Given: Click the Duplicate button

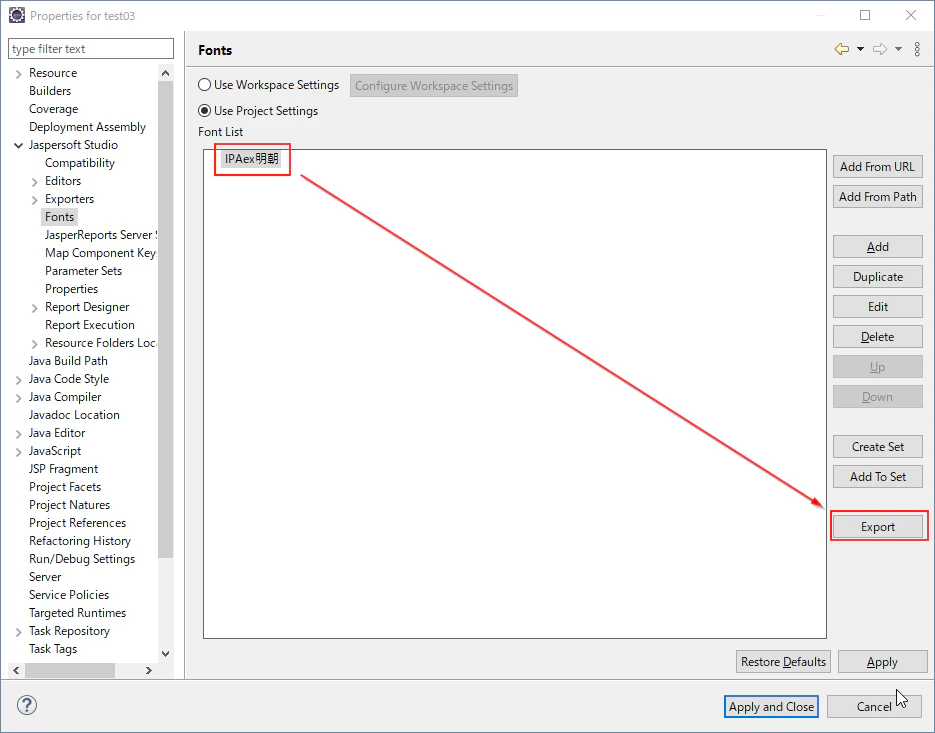Looking at the screenshot, I should [877, 277].
